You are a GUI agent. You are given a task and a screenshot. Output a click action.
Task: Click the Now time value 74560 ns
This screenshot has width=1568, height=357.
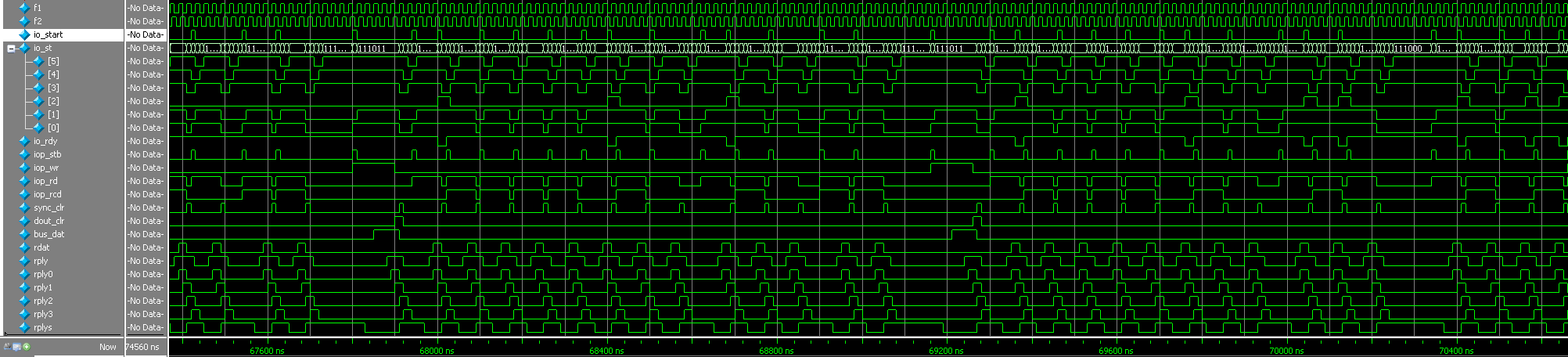[x=142, y=347]
